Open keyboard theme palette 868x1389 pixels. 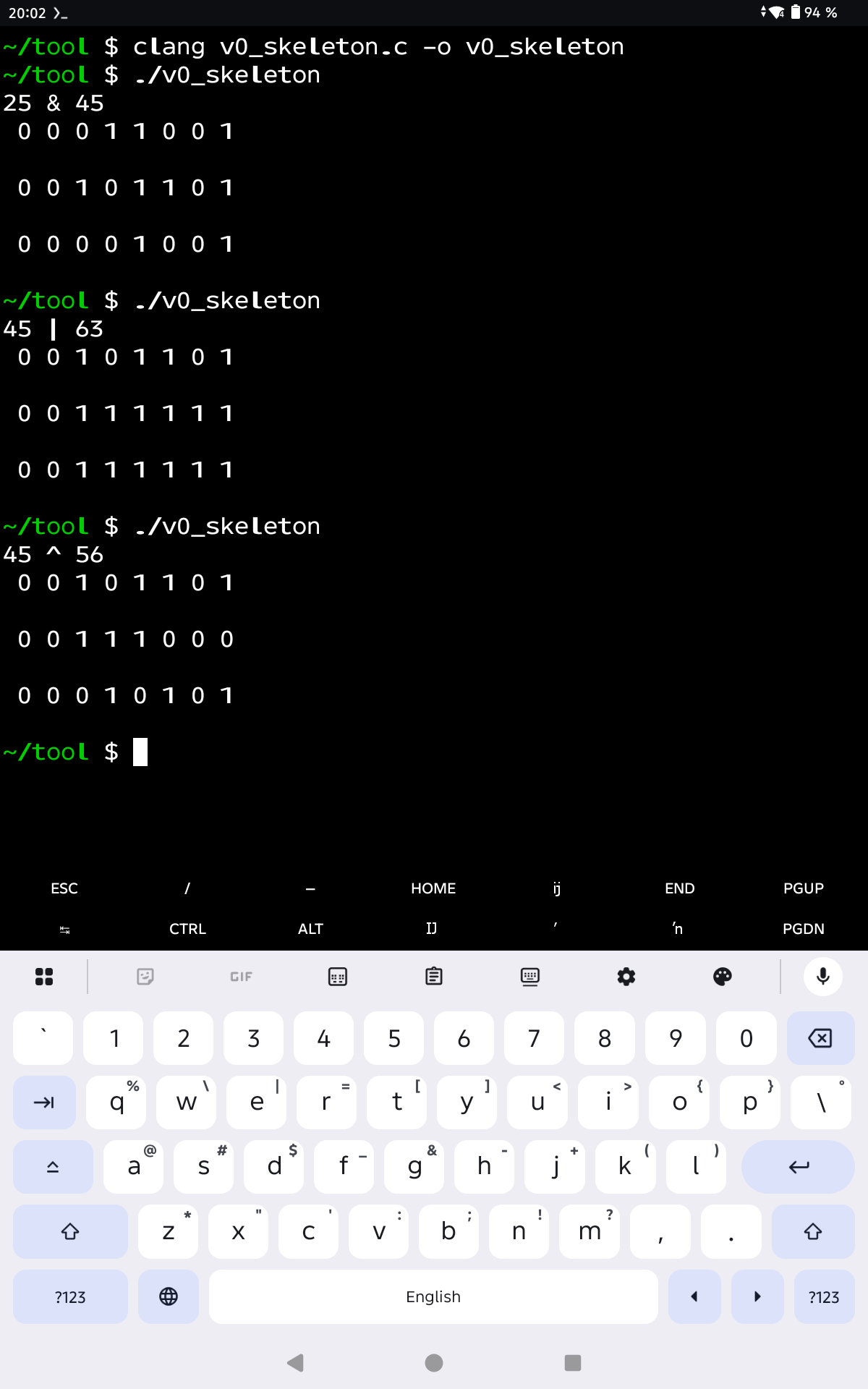723,977
